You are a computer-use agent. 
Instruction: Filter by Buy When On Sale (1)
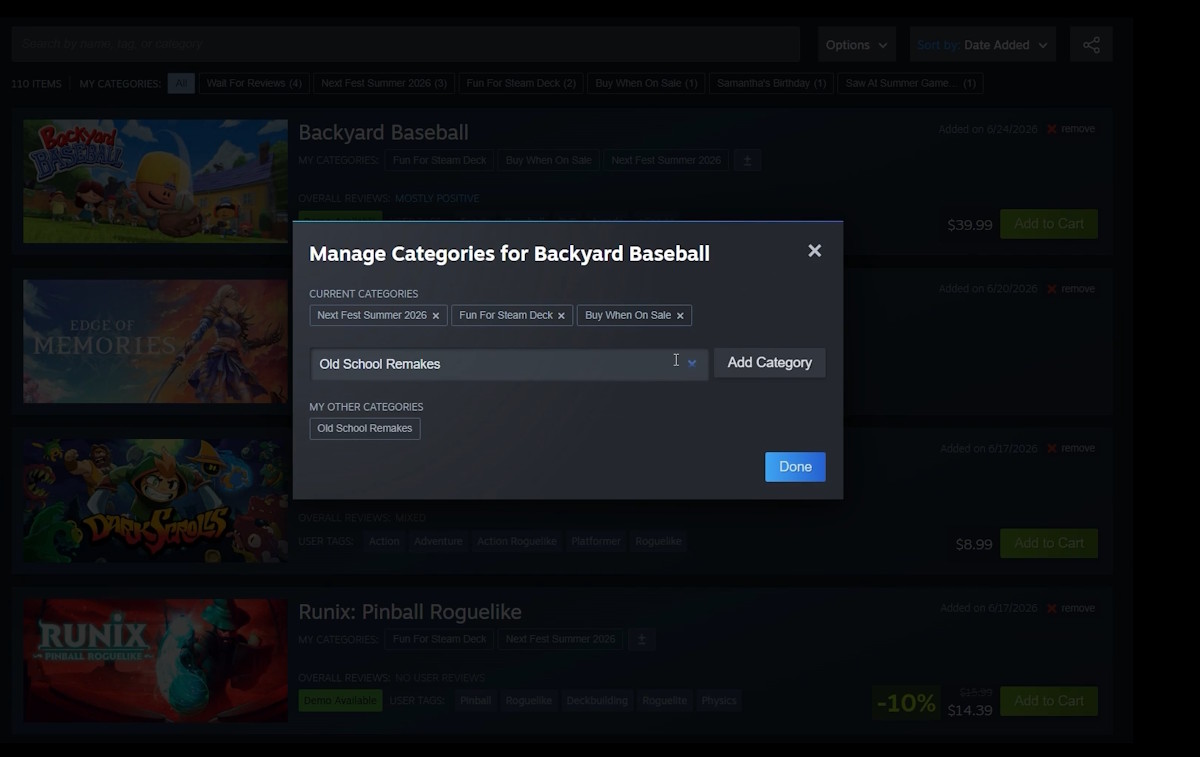[x=646, y=83]
